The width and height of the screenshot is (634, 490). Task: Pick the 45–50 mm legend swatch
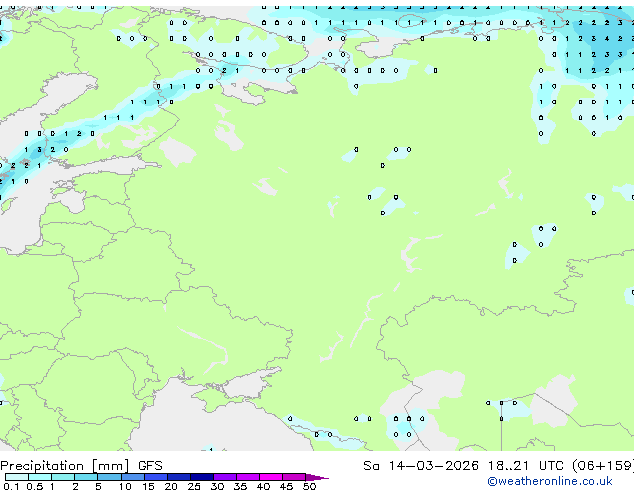(x=294, y=477)
